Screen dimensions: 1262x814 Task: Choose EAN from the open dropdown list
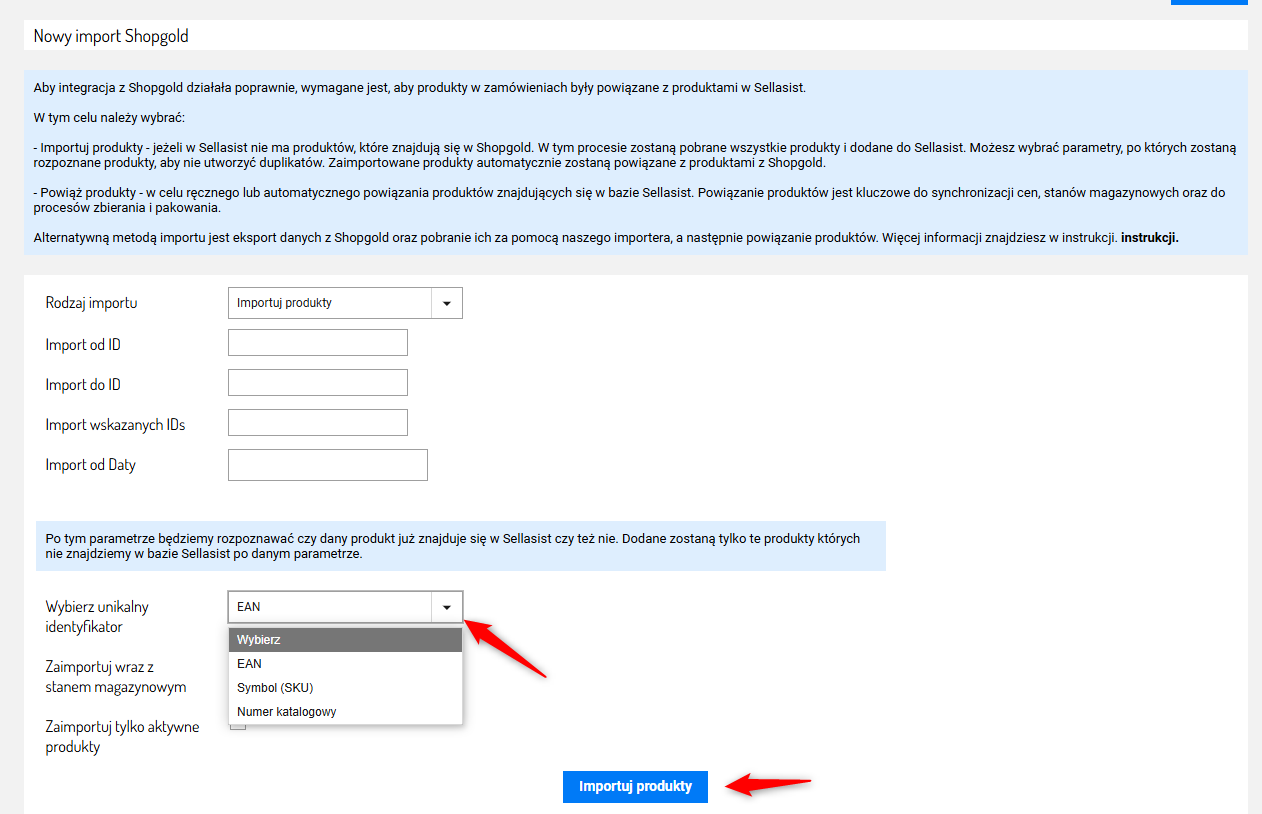pyautogui.click(x=345, y=664)
